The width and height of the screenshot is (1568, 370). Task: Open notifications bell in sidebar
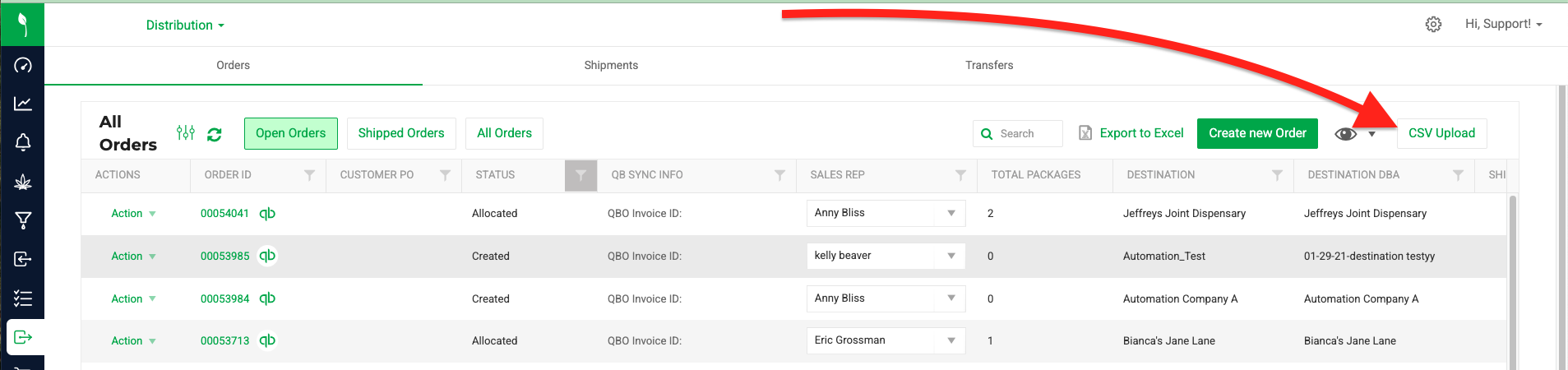(23, 142)
